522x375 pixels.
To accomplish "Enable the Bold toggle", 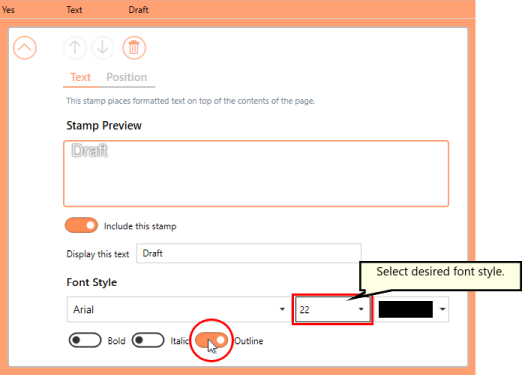I will (x=85, y=340).
